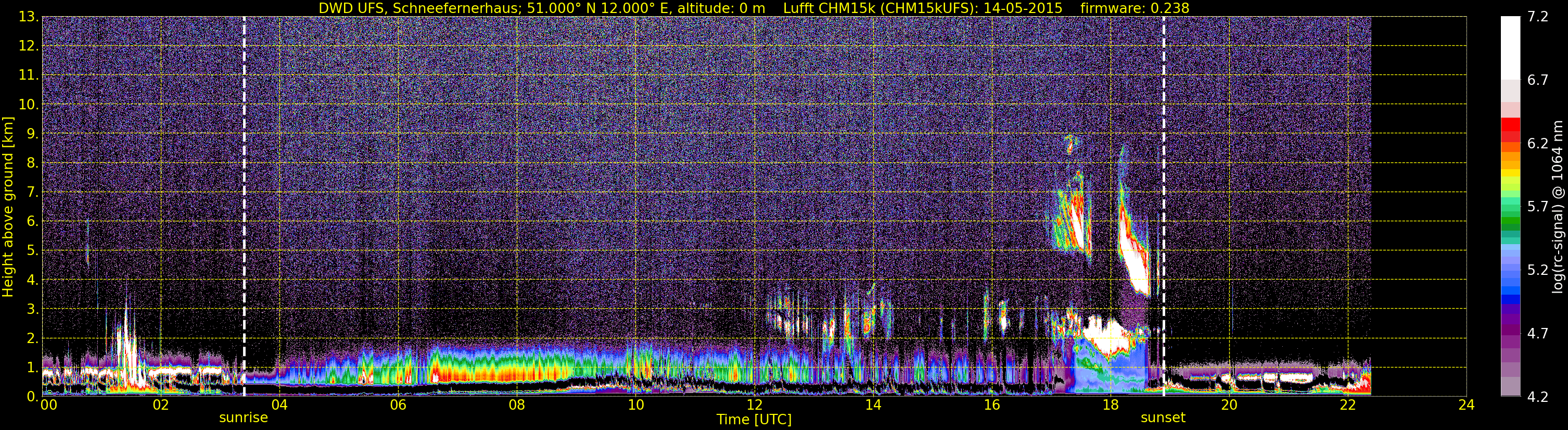Click the "24" time axis tick label
Screen dimensions: 1568x430
[x=1467, y=405]
